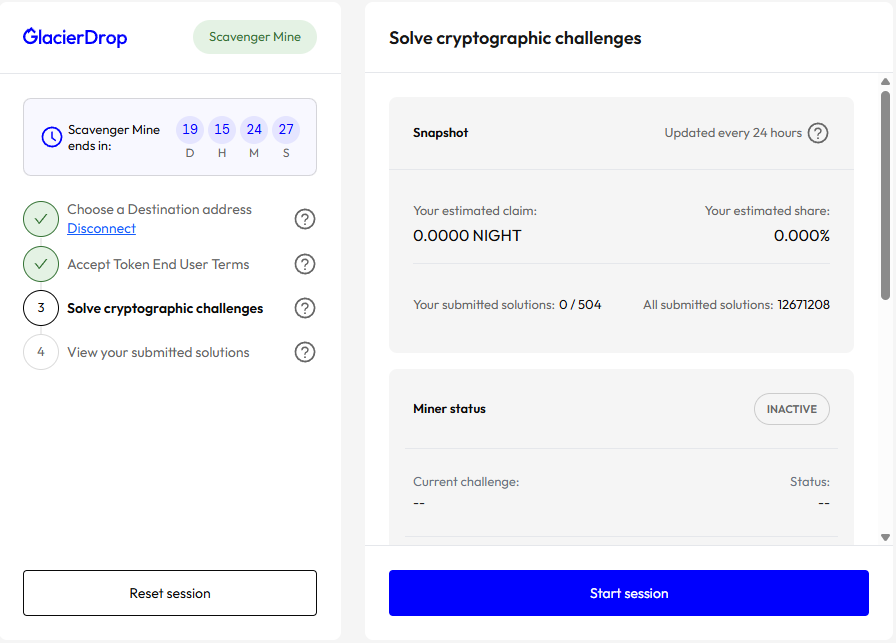Open help for Solve cryptographic challenges step

(x=305, y=308)
